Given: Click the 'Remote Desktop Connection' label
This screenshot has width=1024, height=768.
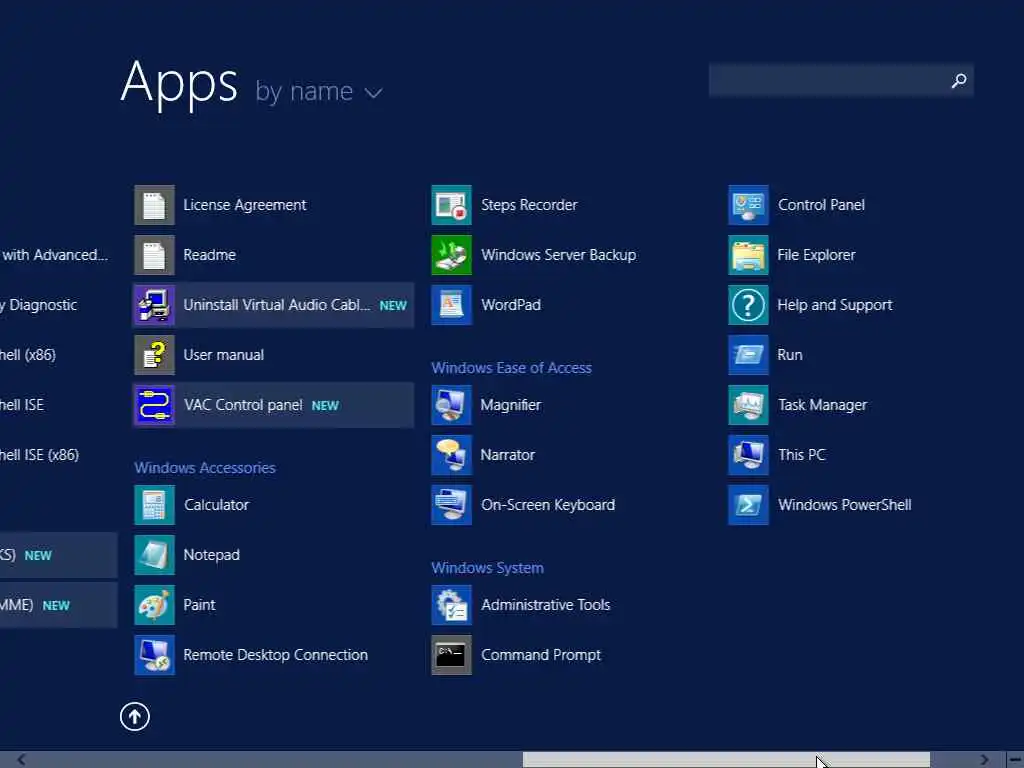Looking at the screenshot, I should click(276, 655).
